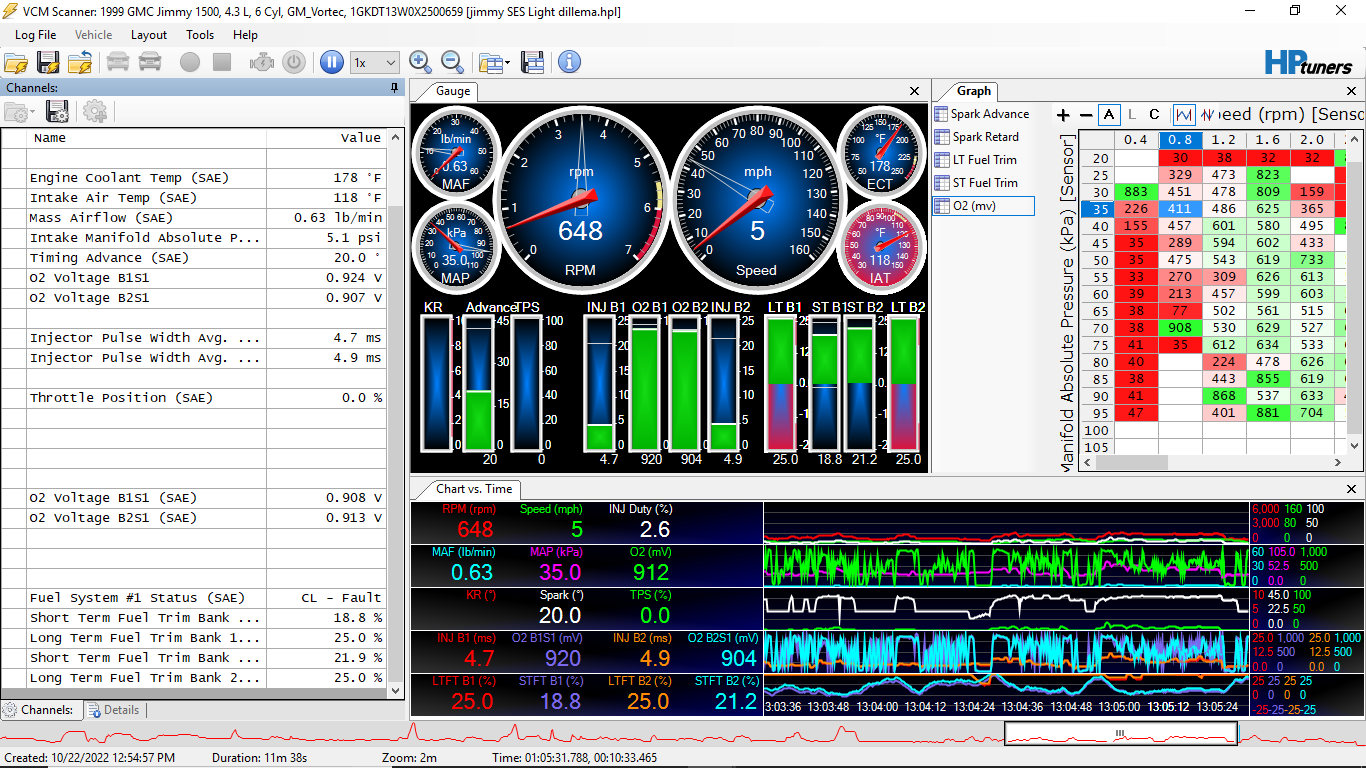Image resolution: width=1366 pixels, height=768 pixels.
Task: Open the Layout menu
Action: [149, 35]
